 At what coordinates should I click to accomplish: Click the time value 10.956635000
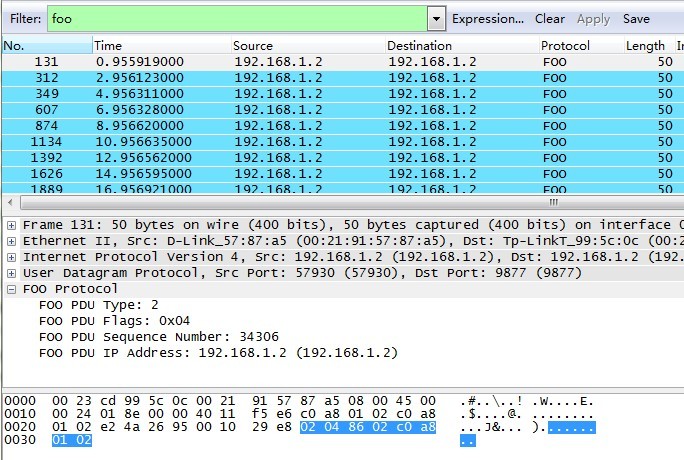pos(144,142)
